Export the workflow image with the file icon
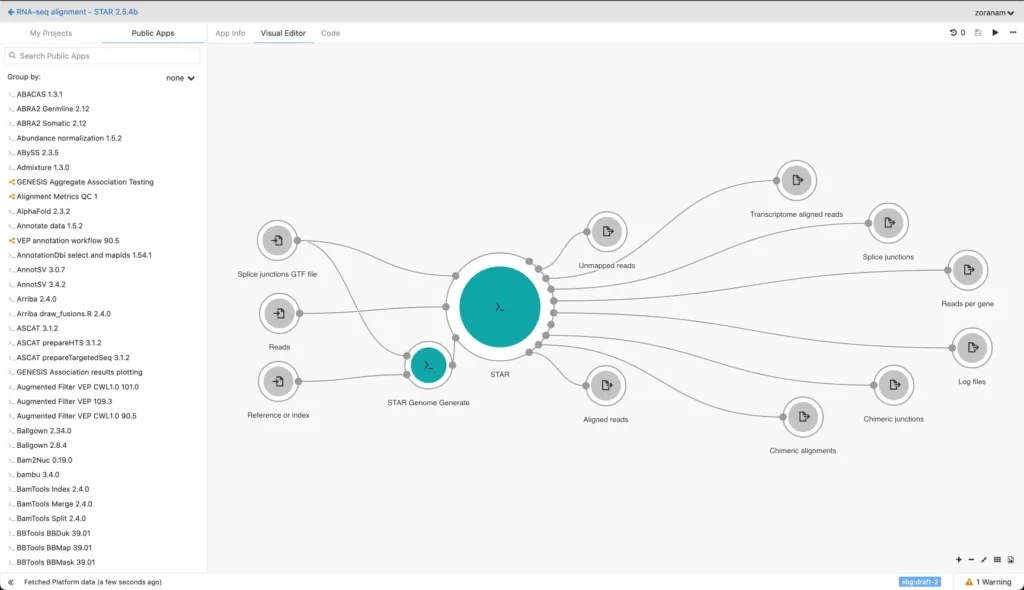Screen dimensions: 1024x590 click(1010, 559)
